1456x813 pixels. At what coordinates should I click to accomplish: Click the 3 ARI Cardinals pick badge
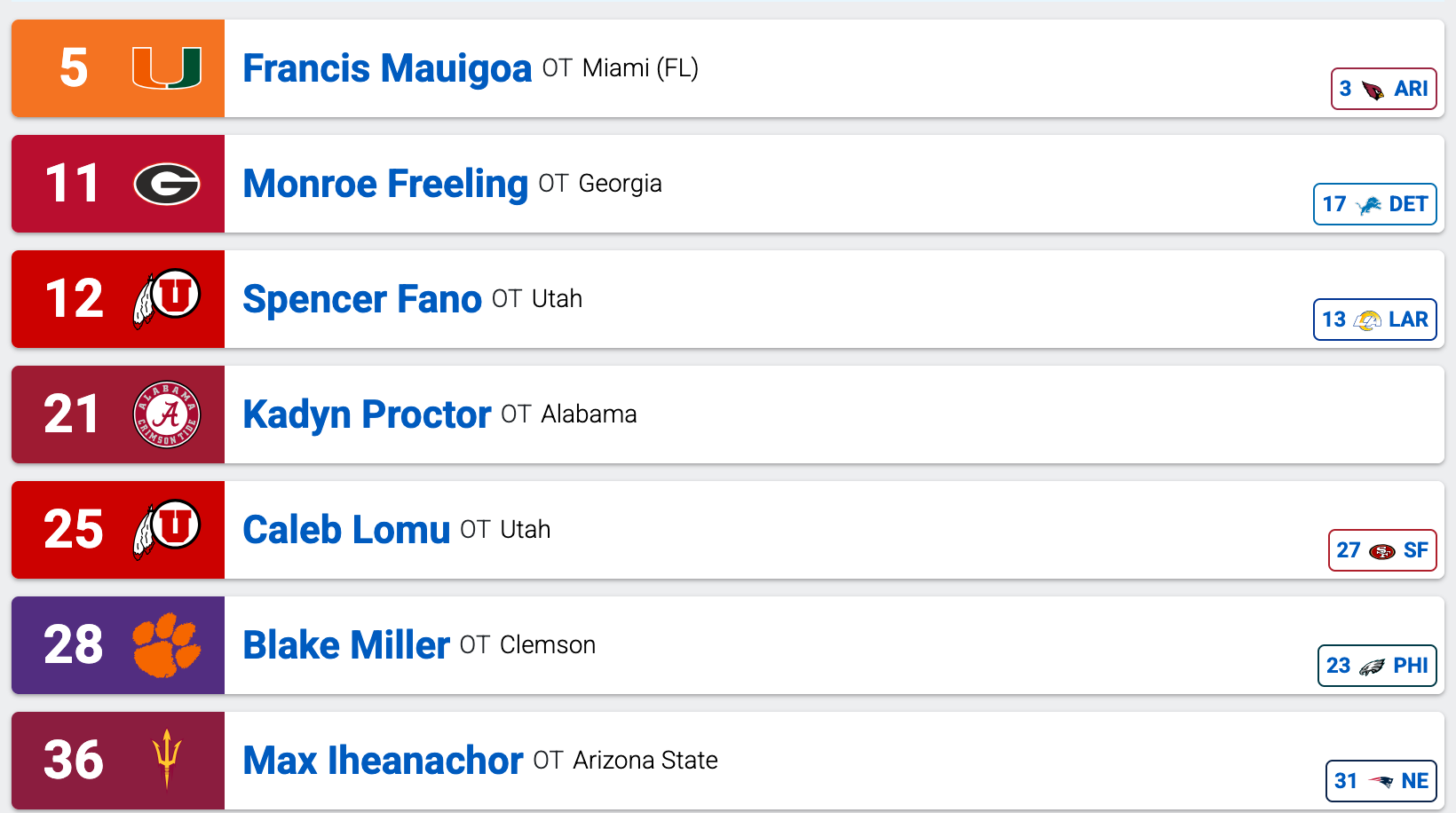coord(1384,89)
